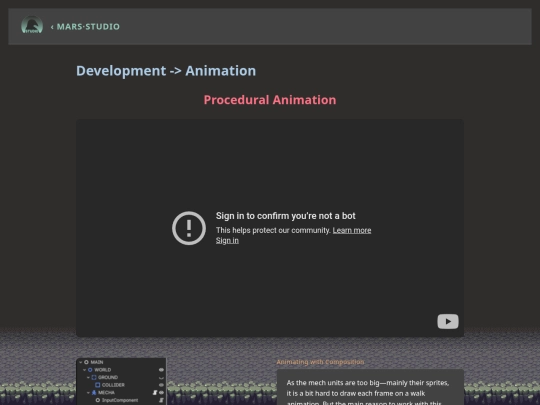The height and width of the screenshot is (405, 540).
Task: Click the Development -> Animation page title
Action: click(166, 71)
